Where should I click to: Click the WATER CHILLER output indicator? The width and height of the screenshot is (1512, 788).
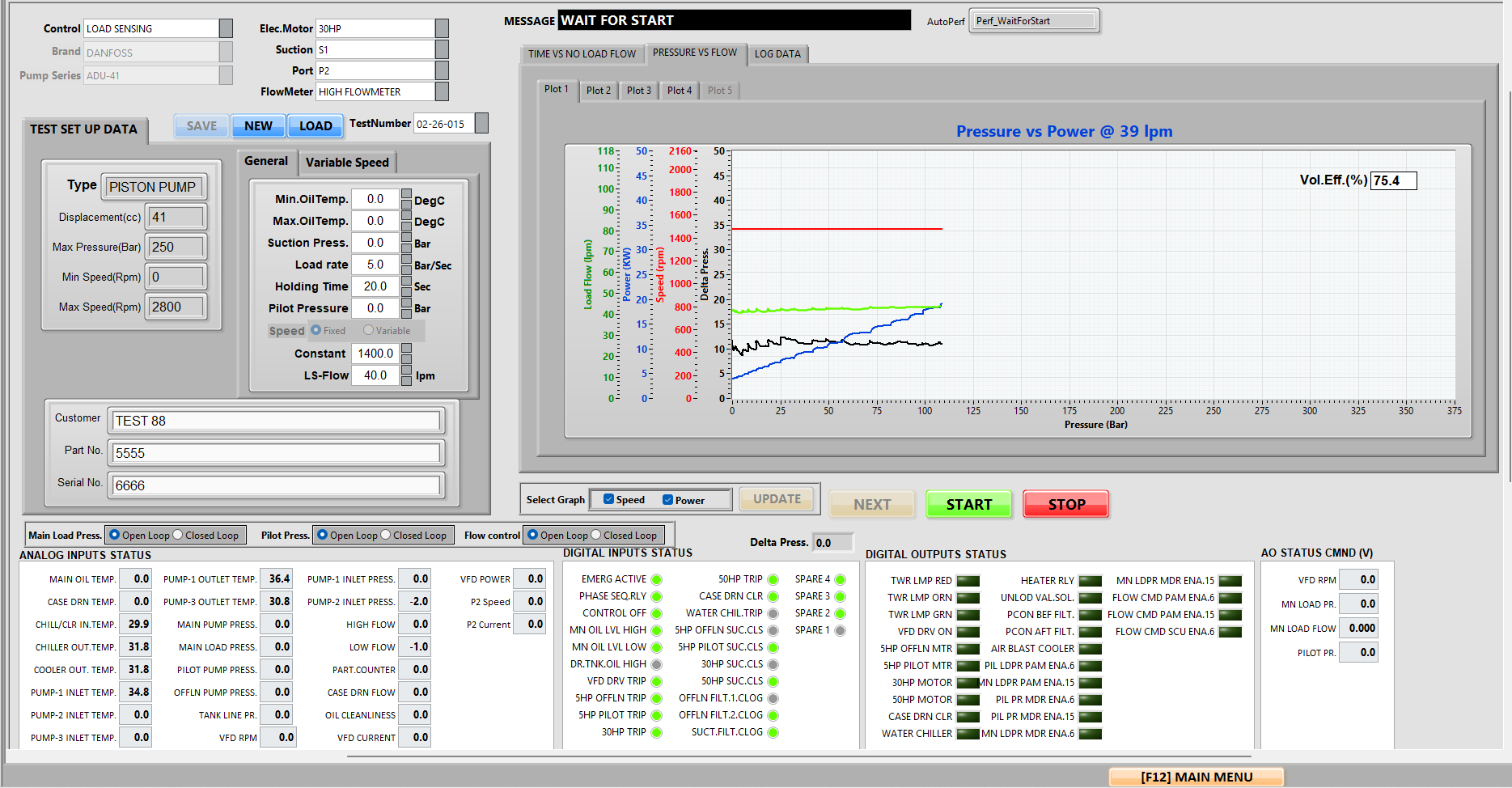coord(968,734)
